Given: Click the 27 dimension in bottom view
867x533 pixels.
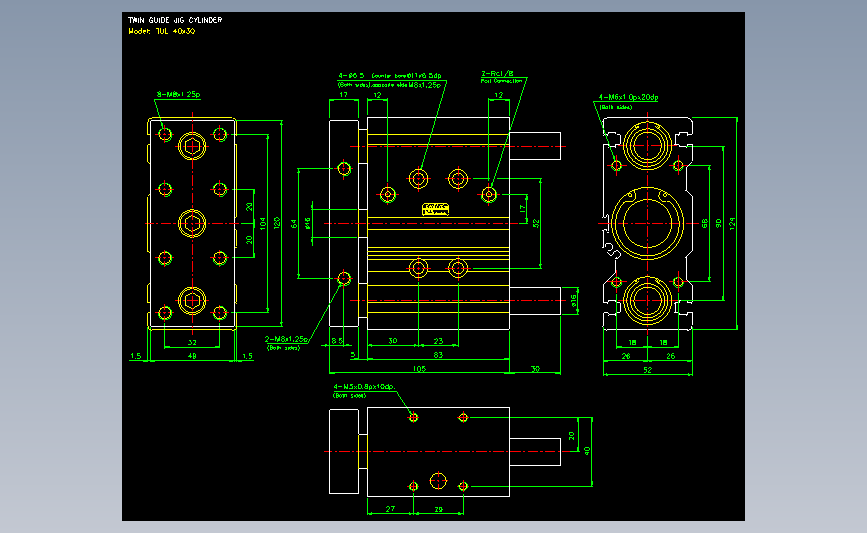Looking at the screenshot, I should click(x=390, y=509).
